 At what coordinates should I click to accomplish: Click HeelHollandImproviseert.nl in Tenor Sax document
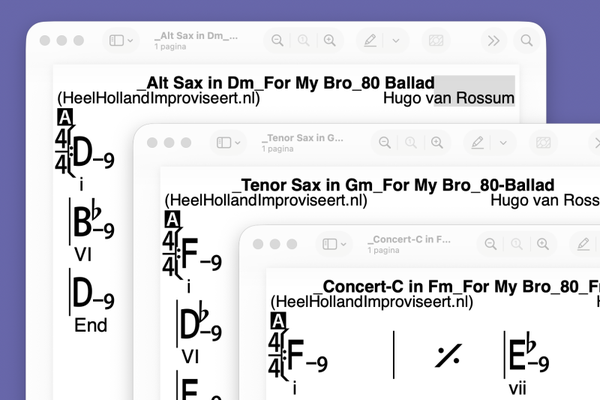click(266, 201)
